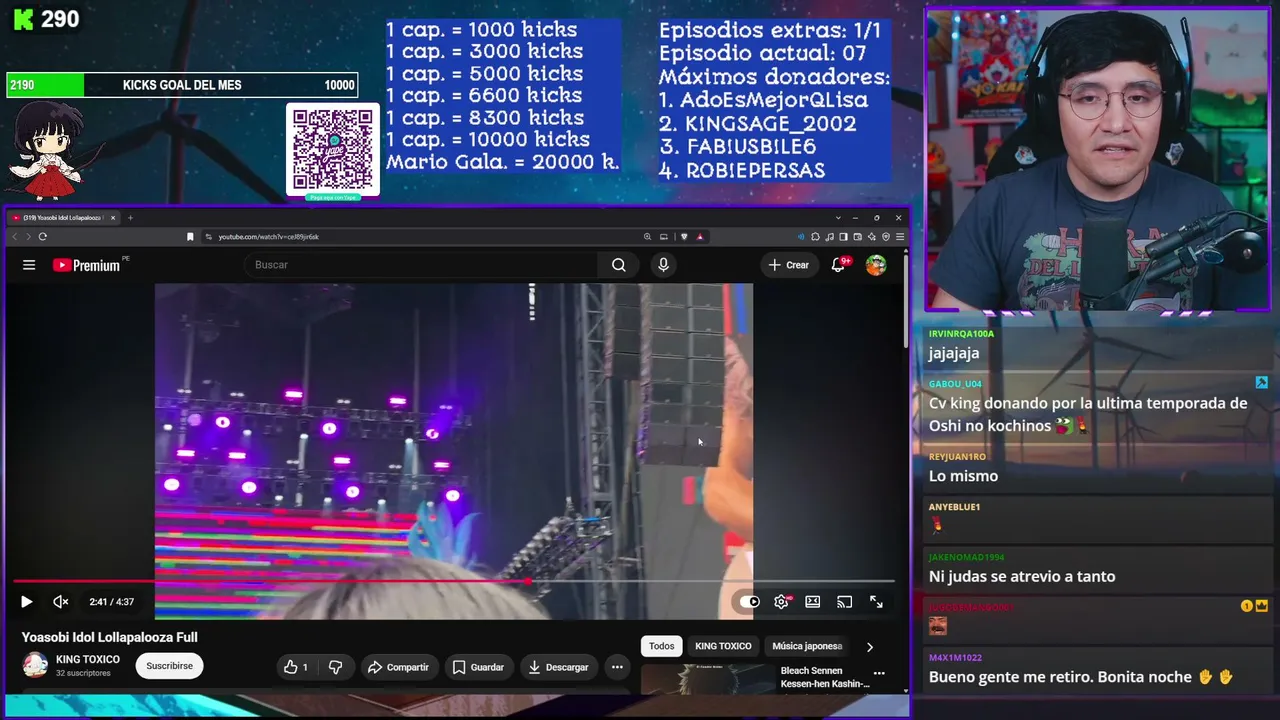Switch to the Yoasobi Idol Lollapalooza tab
This screenshot has width=1280, height=720.
coord(65,217)
